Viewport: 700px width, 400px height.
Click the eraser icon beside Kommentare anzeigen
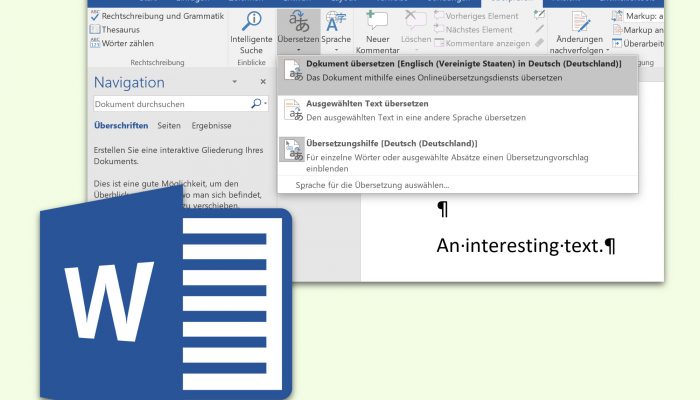[539, 43]
